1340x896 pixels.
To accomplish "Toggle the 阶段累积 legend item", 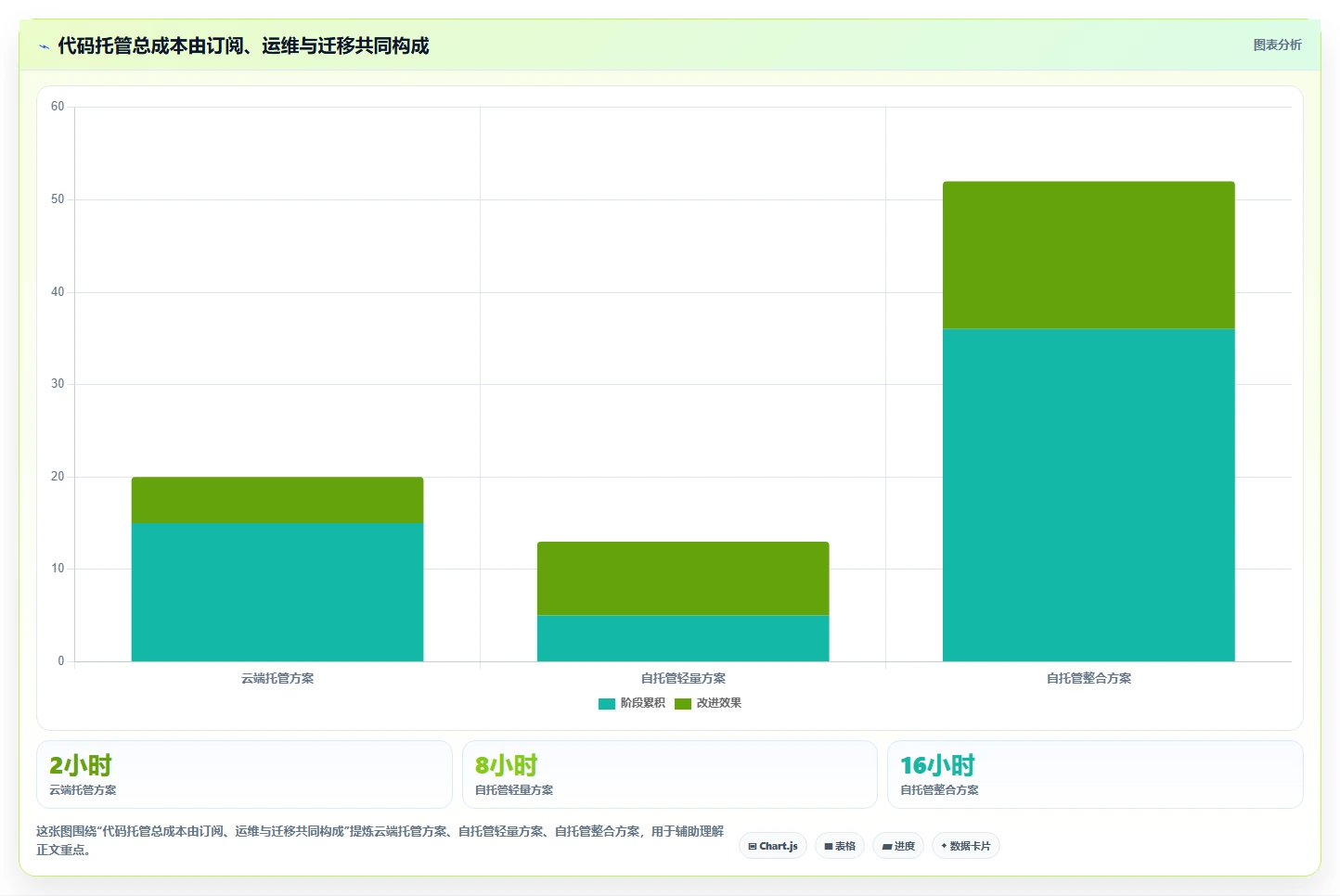I will (x=632, y=703).
